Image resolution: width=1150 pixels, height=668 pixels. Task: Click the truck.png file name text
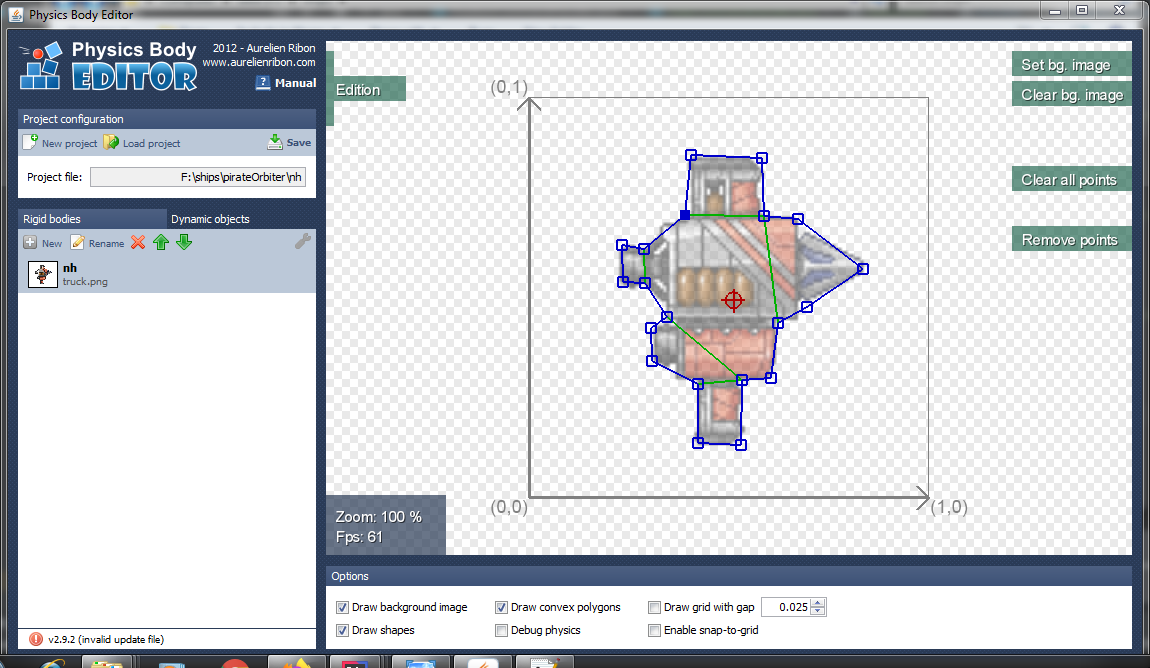[85, 282]
